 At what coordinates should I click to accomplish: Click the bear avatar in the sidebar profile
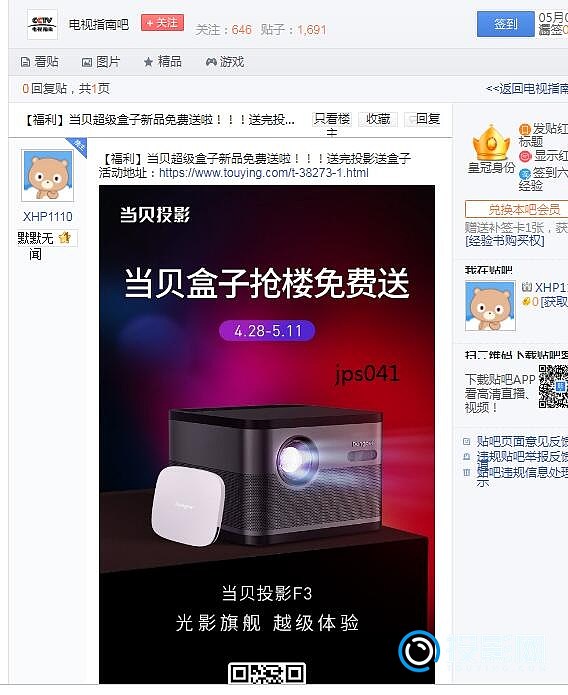click(x=490, y=306)
